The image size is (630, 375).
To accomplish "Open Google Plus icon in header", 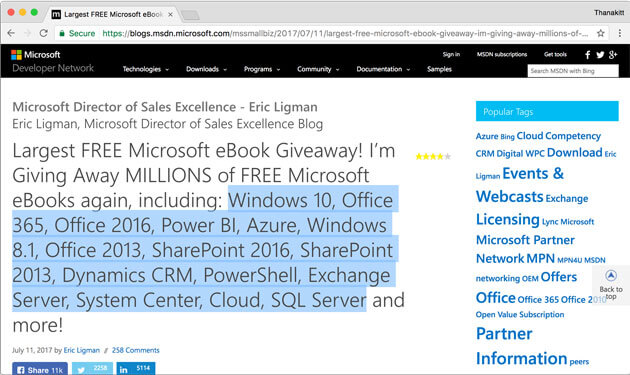I will [613, 55].
